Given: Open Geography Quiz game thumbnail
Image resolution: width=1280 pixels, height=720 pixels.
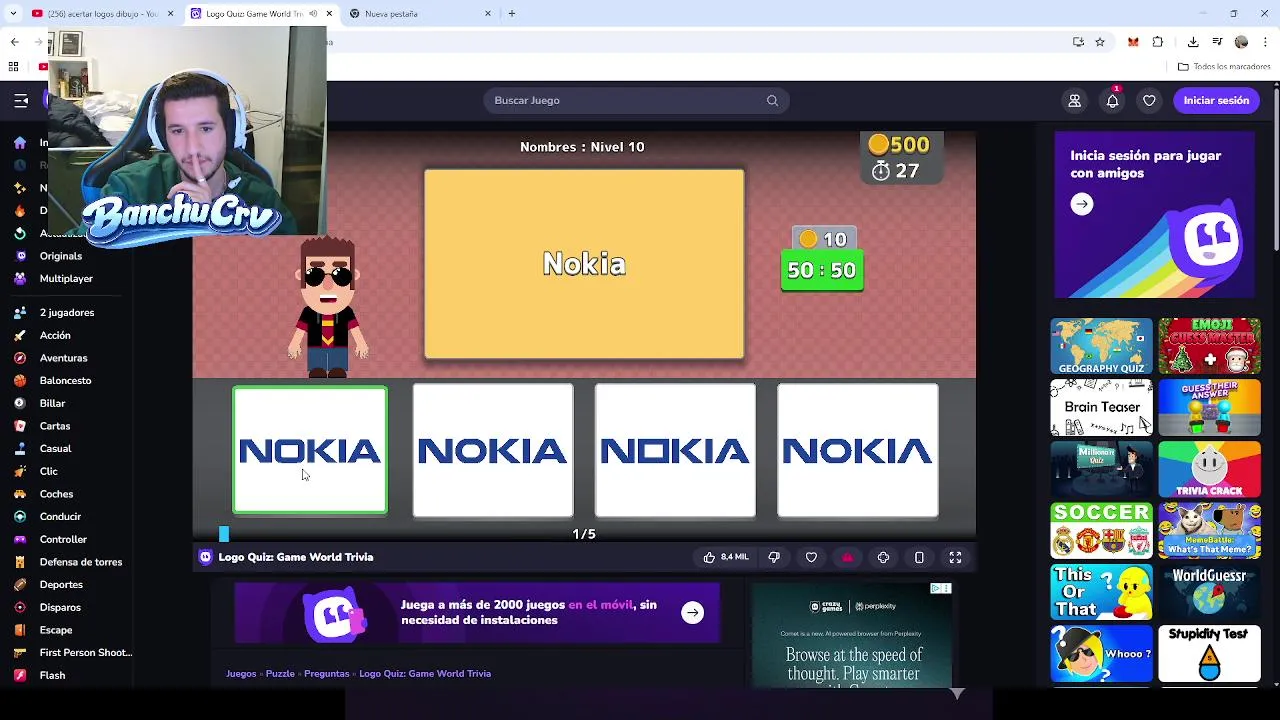Looking at the screenshot, I should [x=1101, y=346].
